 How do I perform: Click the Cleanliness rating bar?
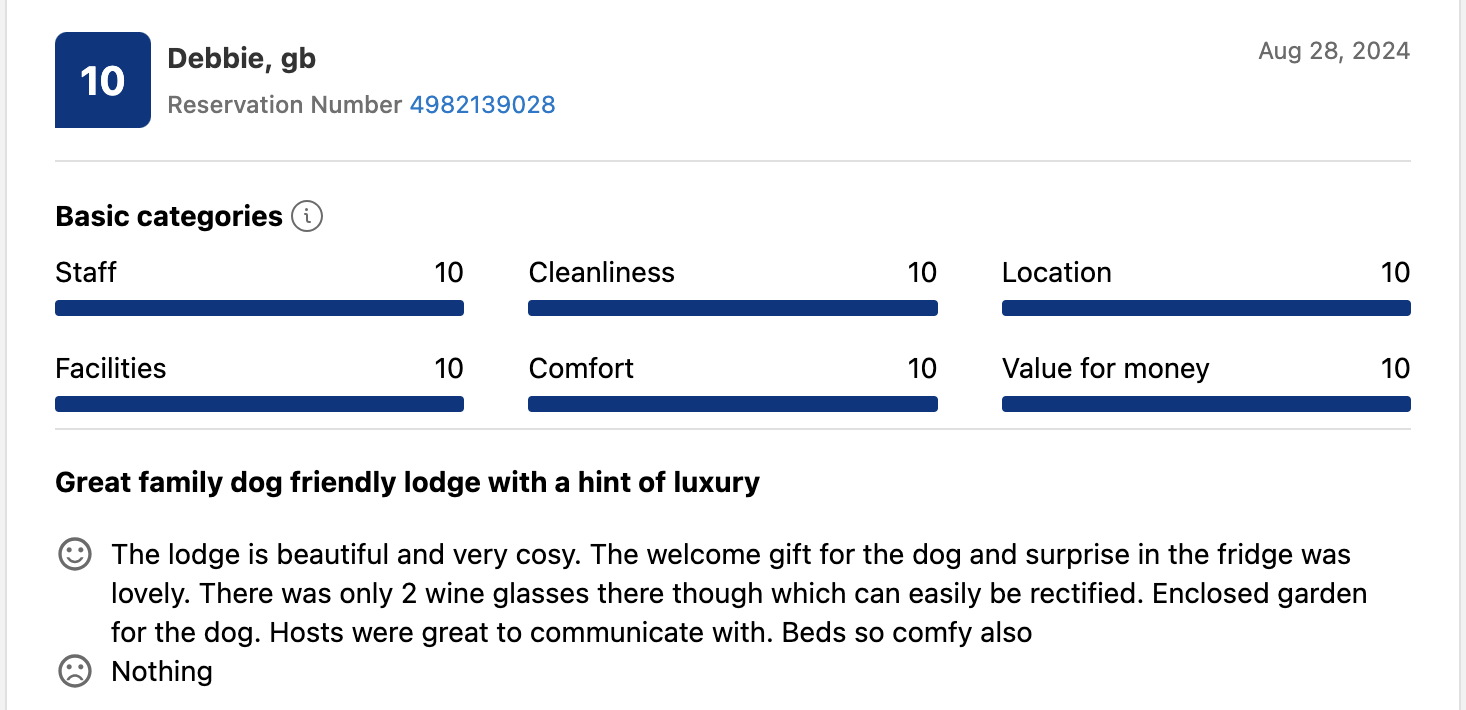click(x=732, y=308)
